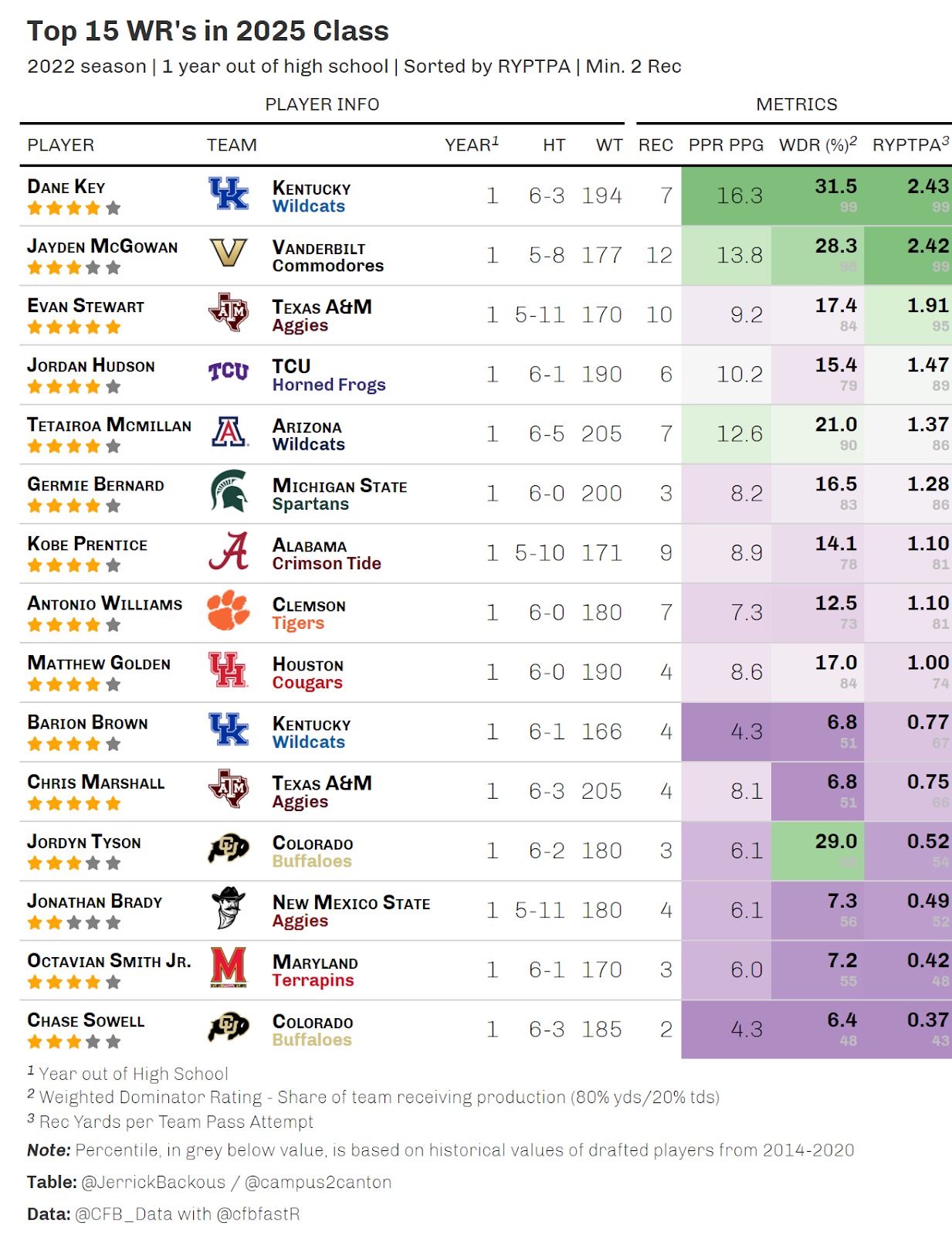Click Jordyn Tyson's green 29.0 WDR cell
Screen dimensions: 952x1236
tap(818, 851)
